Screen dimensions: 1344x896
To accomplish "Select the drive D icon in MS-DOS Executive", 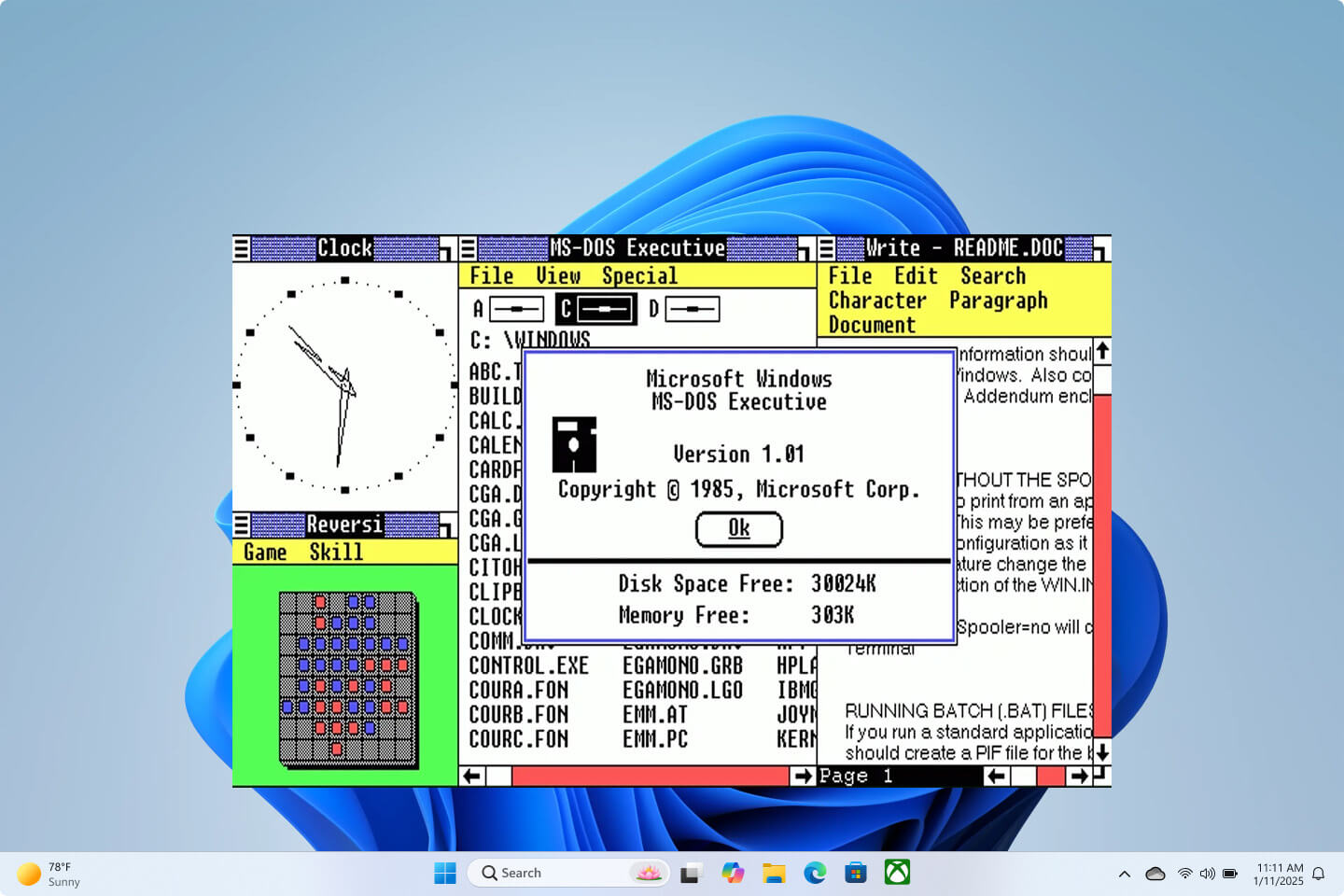I will (x=692, y=308).
